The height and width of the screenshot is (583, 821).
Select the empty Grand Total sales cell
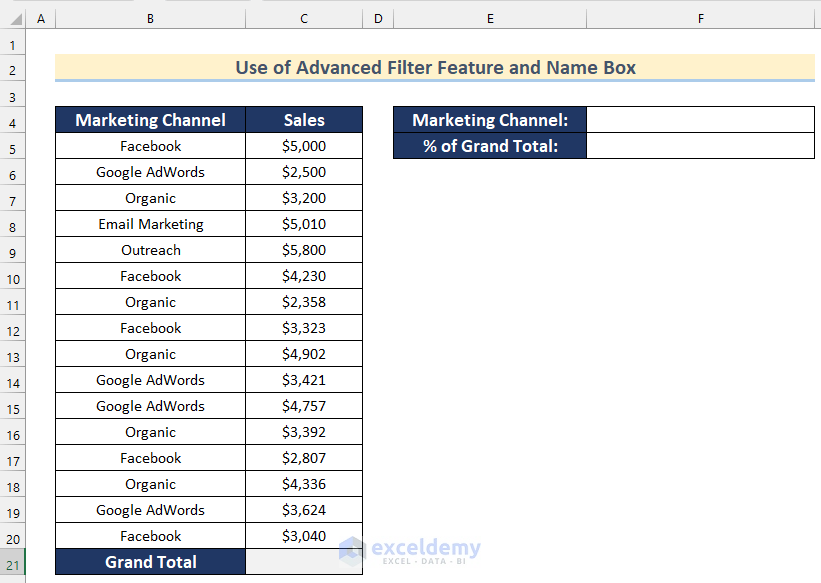pos(303,562)
